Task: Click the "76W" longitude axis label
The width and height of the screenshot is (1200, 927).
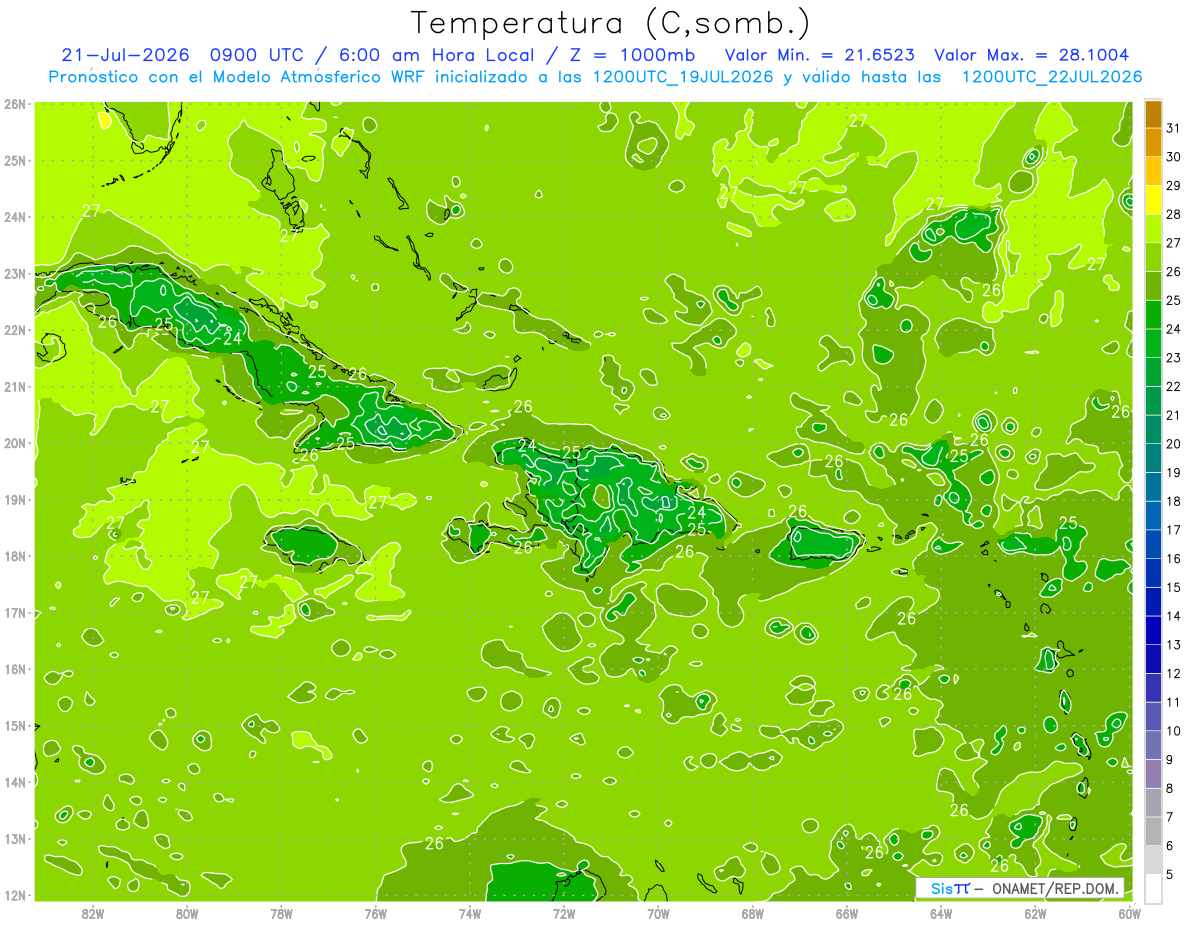Action: click(x=375, y=913)
